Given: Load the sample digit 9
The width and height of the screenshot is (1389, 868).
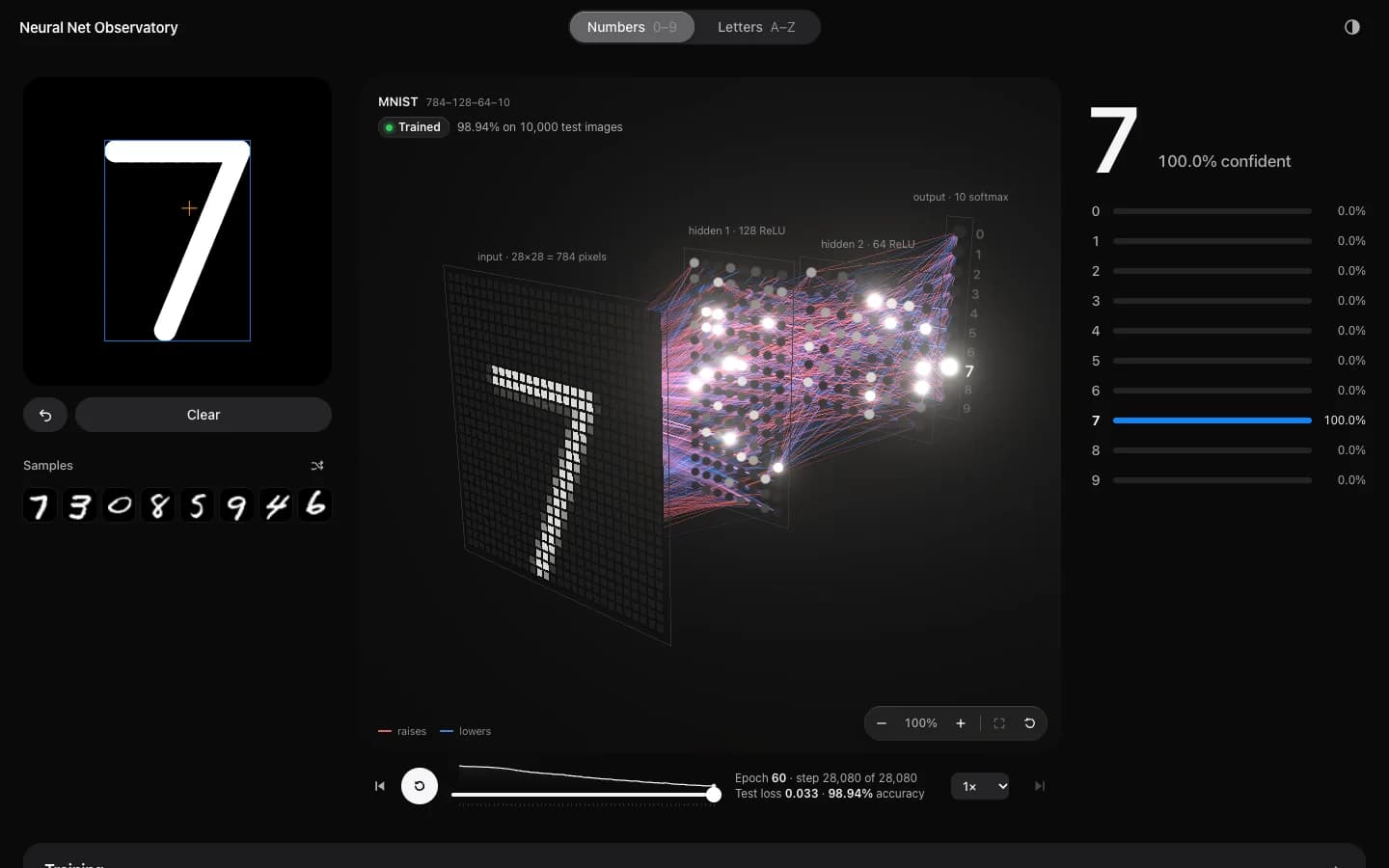Looking at the screenshot, I should [x=237, y=505].
